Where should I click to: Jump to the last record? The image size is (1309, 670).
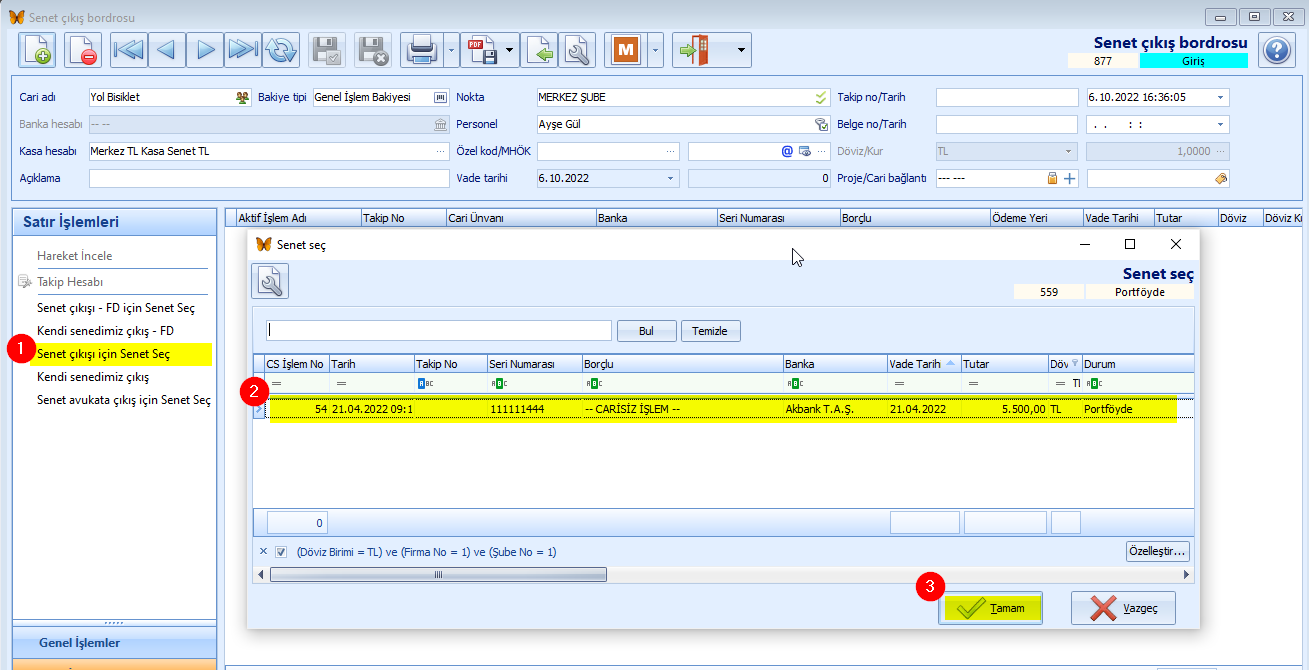tap(243, 49)
